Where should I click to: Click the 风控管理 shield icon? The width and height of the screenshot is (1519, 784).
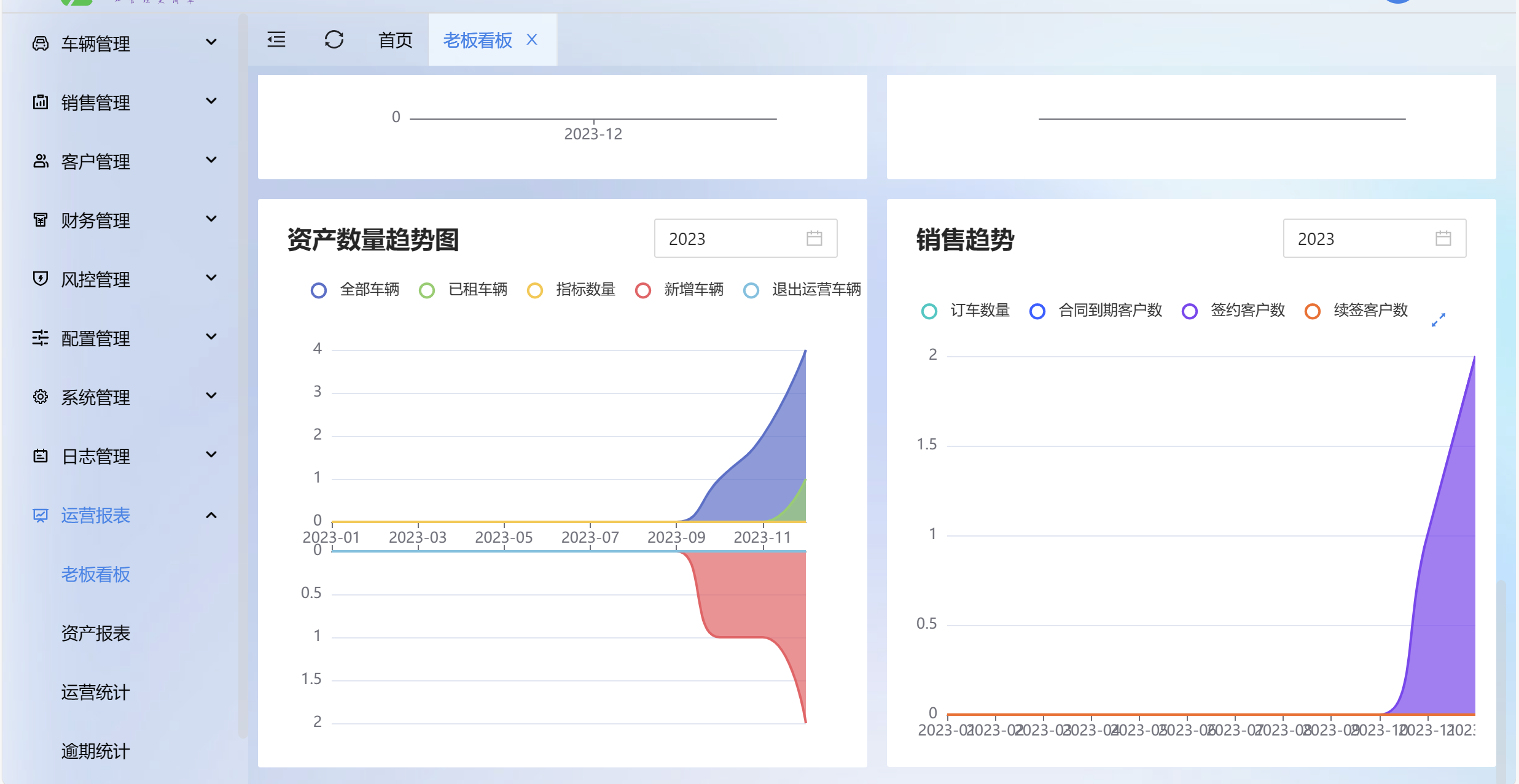coord(41,279)
